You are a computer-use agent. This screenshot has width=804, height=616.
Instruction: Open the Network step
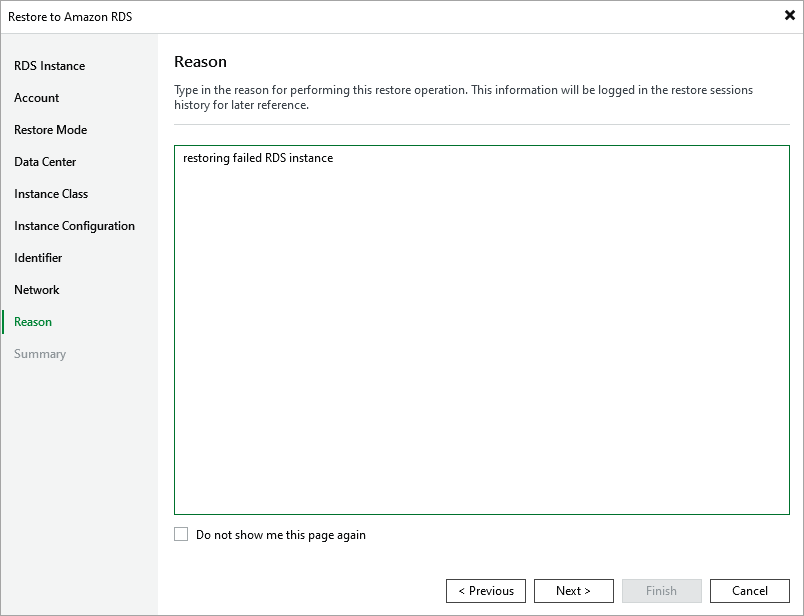pyautogui.click(x=37, y=290)
